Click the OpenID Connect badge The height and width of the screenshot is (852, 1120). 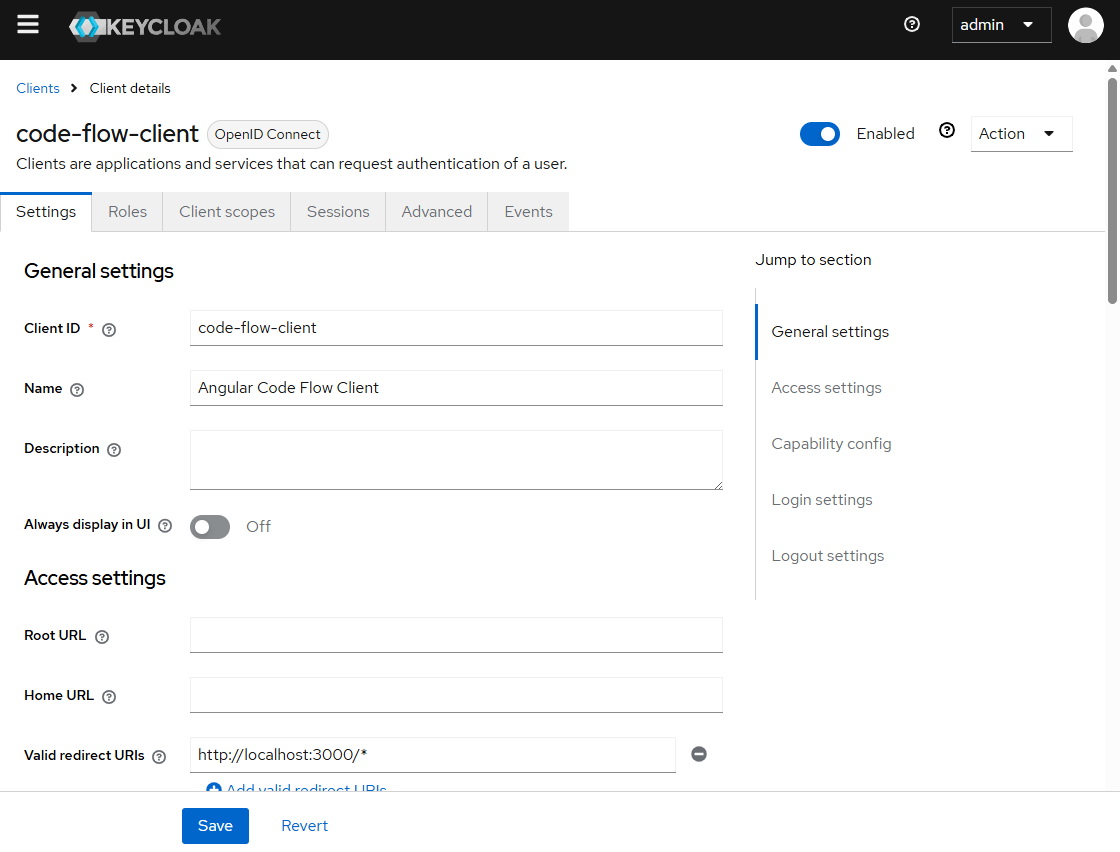click(x=268, y=134)
